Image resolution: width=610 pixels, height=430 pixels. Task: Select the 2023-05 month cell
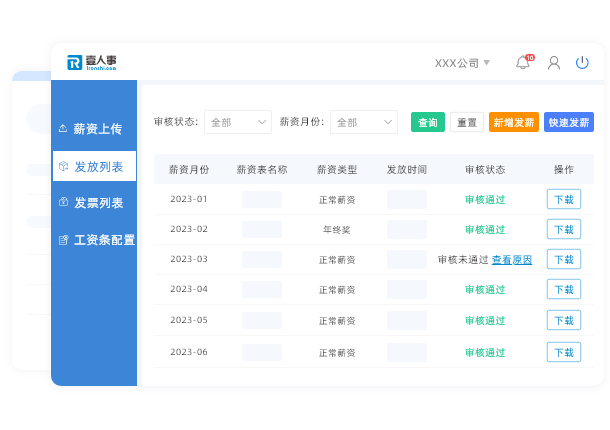tap(189, 320)
